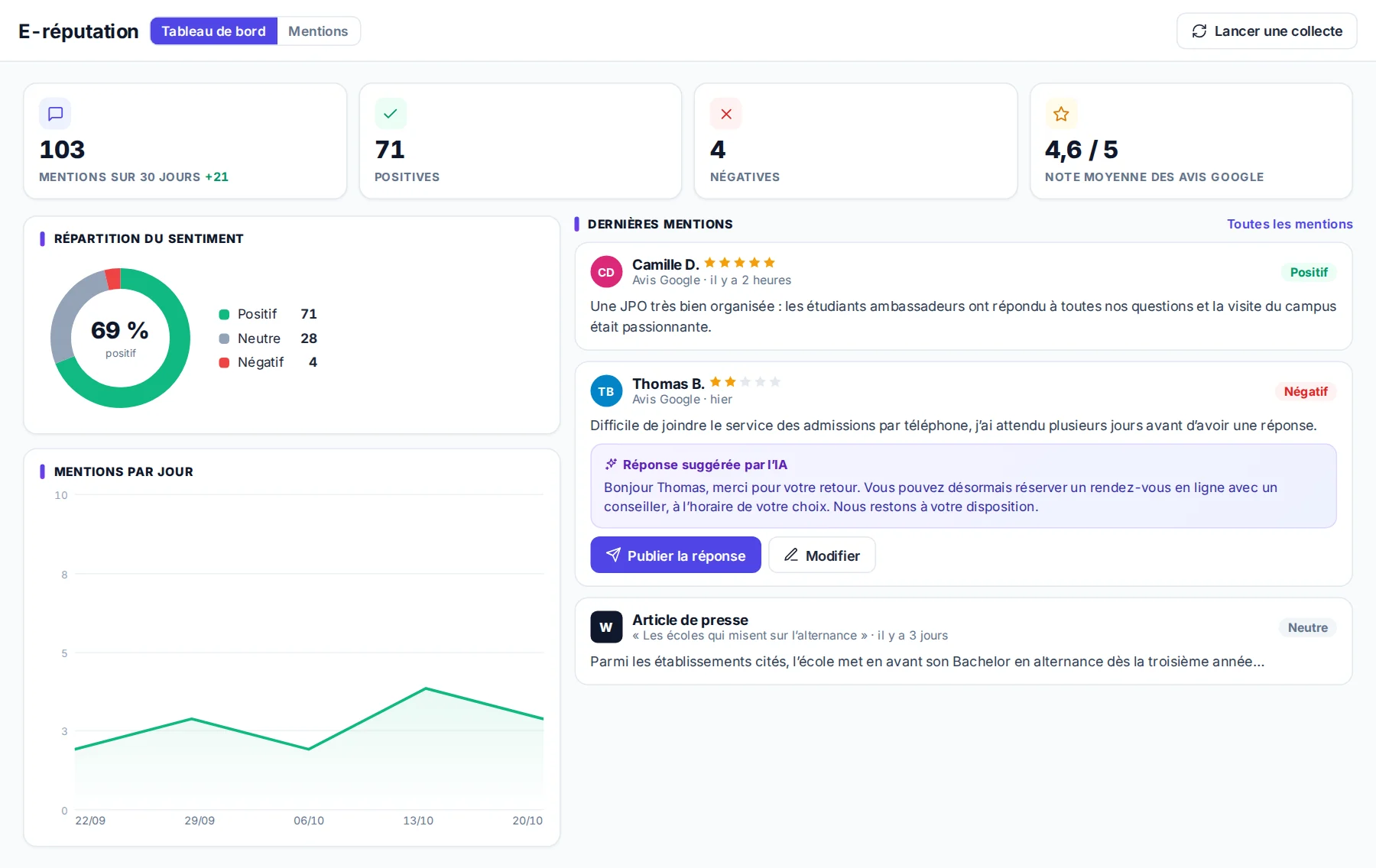Click the refresh icon in Lancer une collecte
Image resolution: width=1376 pixels, height=868 pixels.
[1199, 31]
